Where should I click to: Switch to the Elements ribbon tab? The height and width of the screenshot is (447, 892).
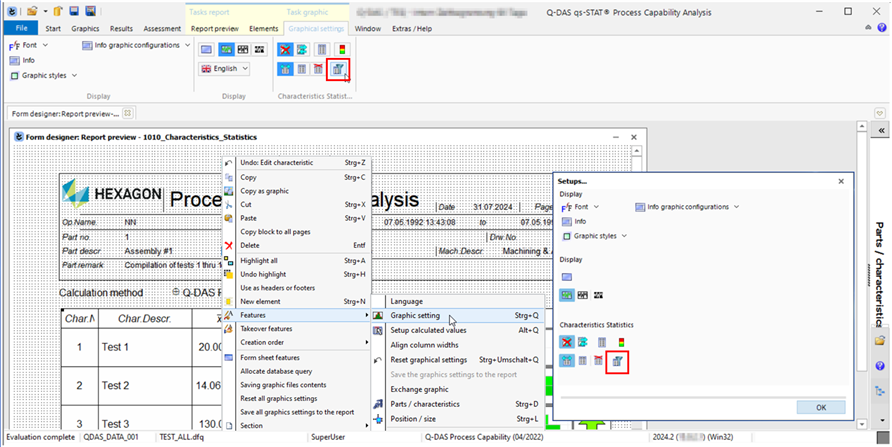click(x=264, y=28)
